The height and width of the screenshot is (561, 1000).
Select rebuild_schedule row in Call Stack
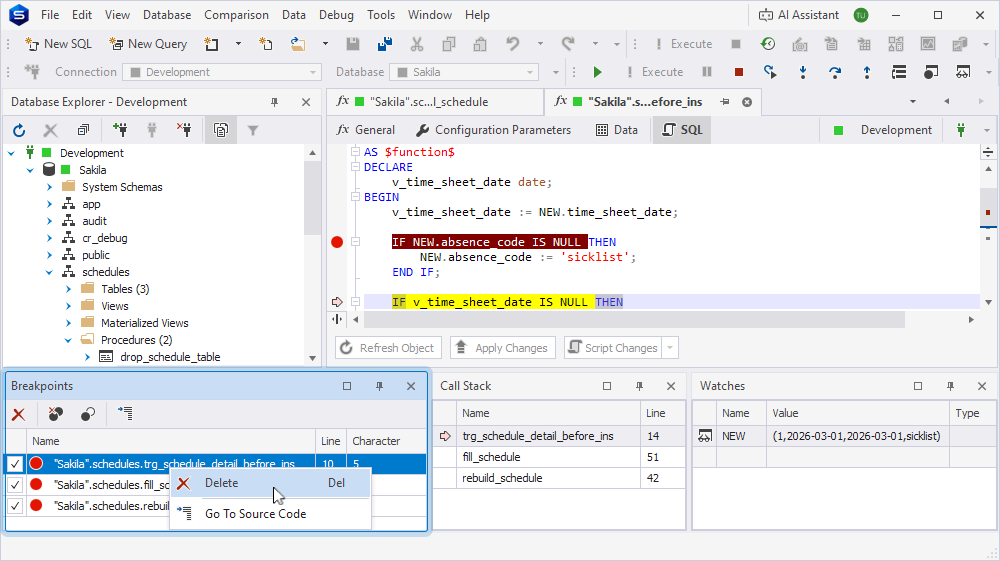point(559,478)
